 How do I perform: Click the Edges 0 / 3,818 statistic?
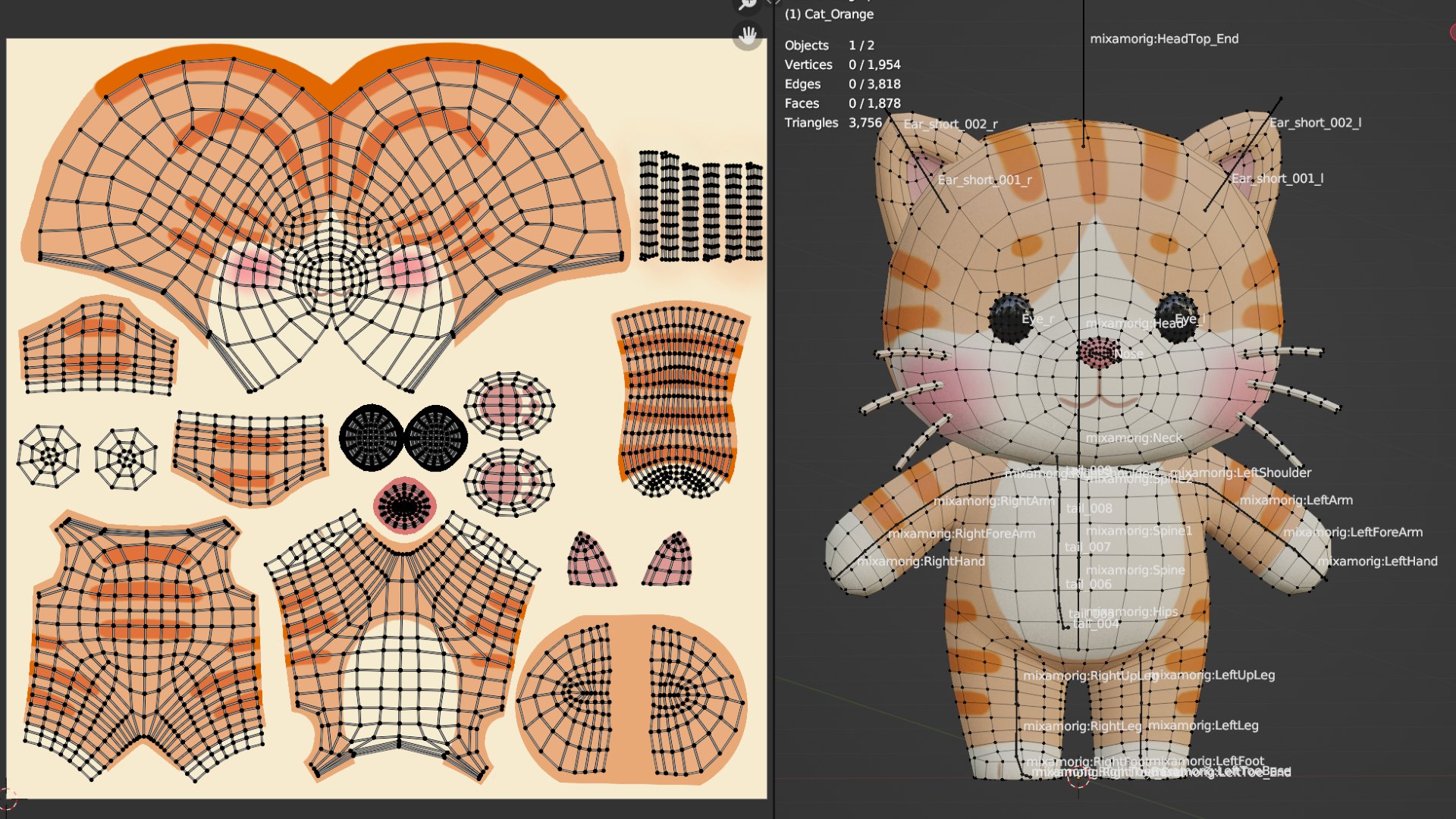843,84
